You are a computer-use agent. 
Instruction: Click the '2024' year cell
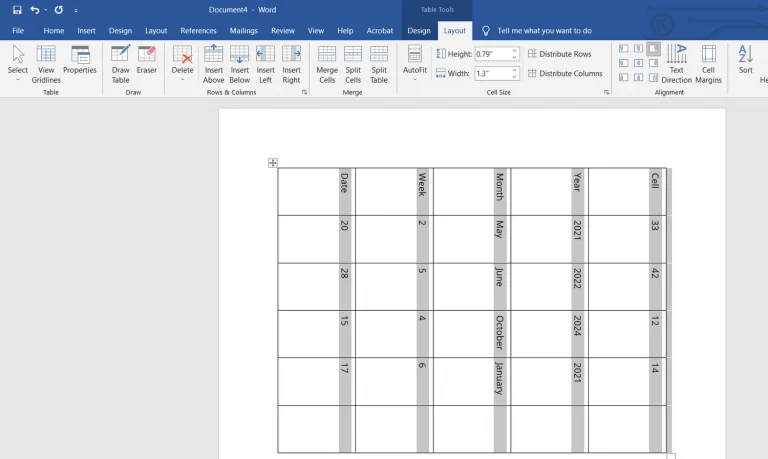550,334
